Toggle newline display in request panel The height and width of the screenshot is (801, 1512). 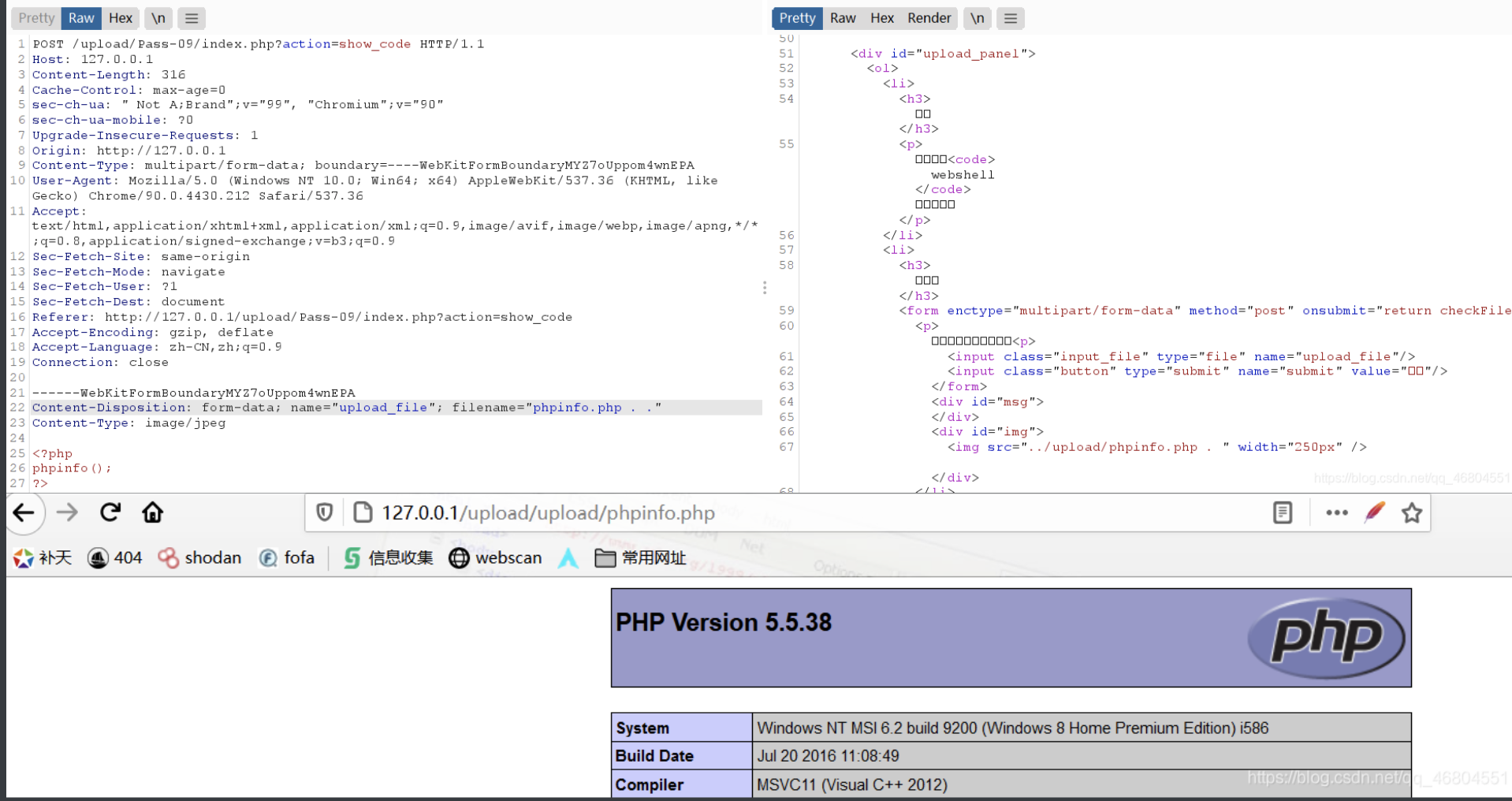coord(158,18)
